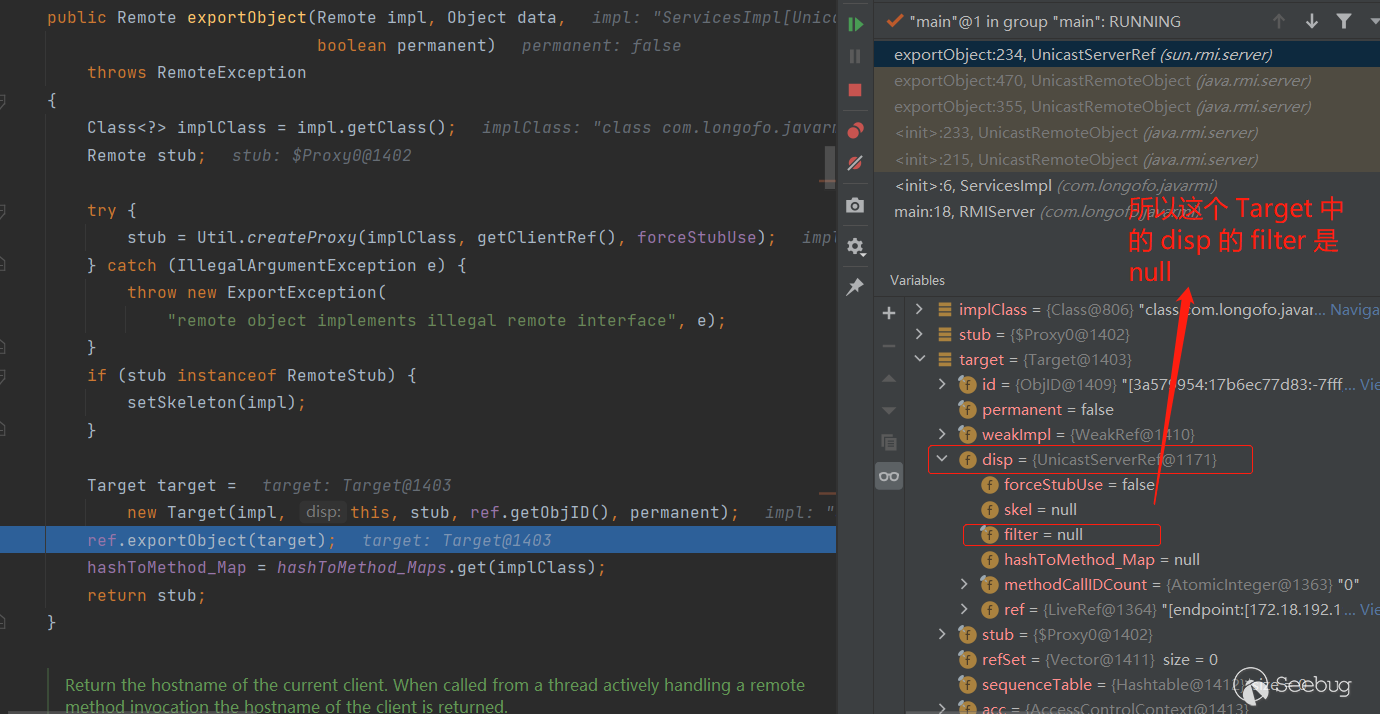Image resolution: width=1380 pixels, height=714 pixels.
Task: Click the green Resume Program button
Action: (855, 24)
